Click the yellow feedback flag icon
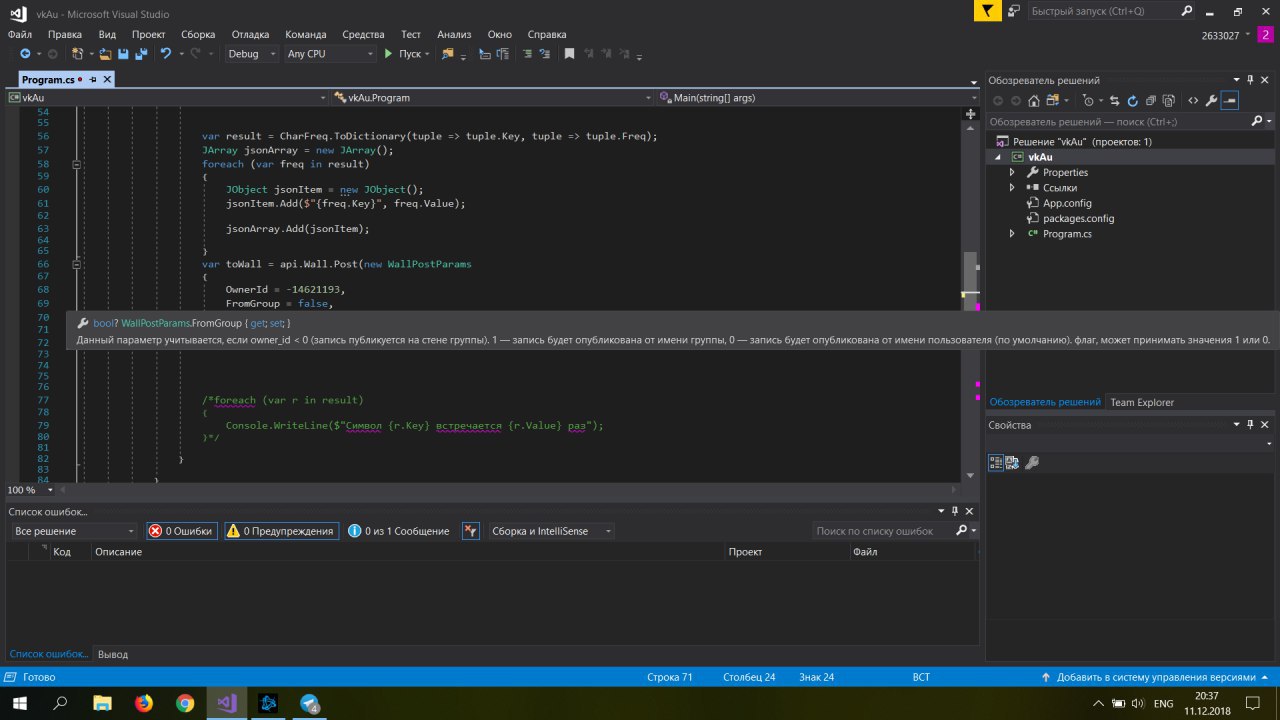 coord(988,11)
